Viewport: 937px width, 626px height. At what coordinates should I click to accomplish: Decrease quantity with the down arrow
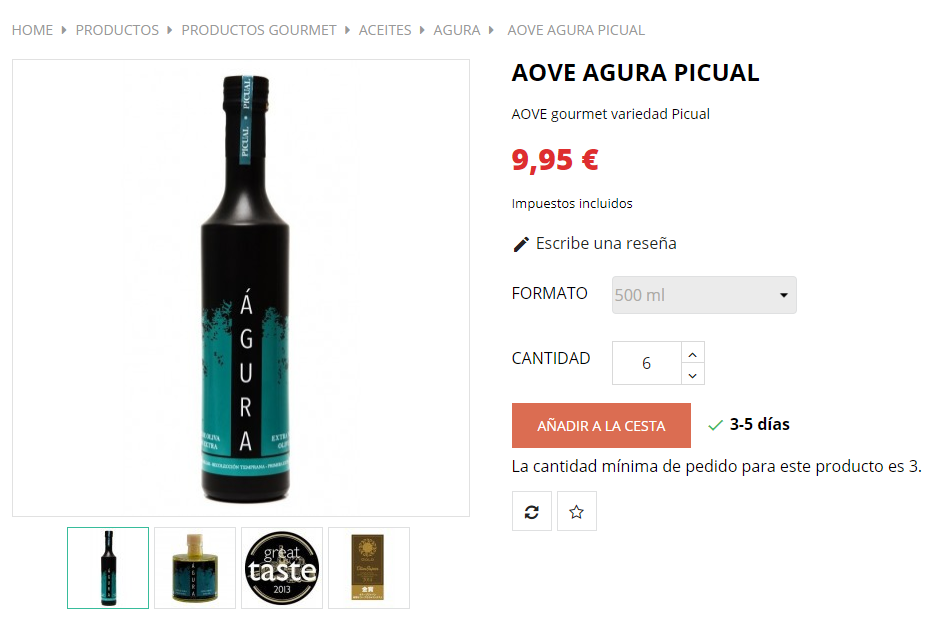click(x=693, y=375)
